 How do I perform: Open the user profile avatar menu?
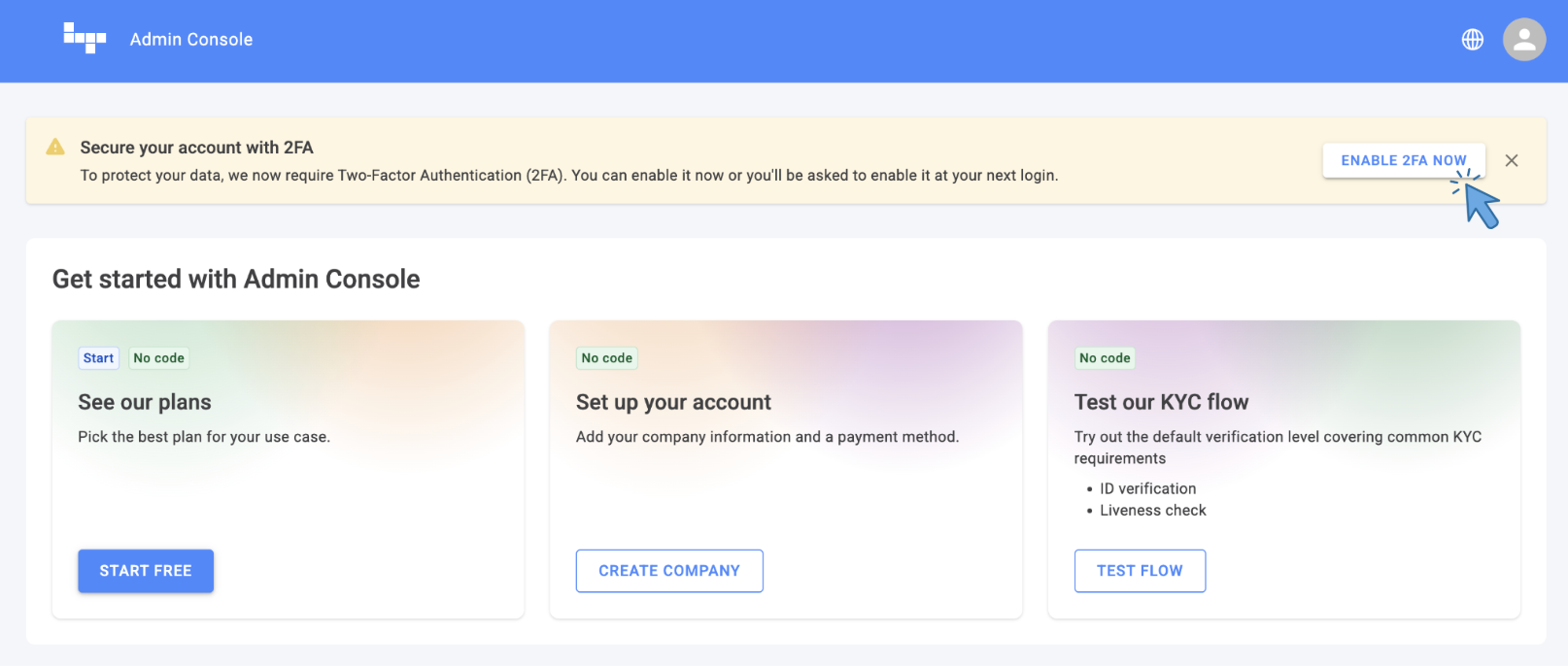pyautogui.click(x=1524, y=40)
